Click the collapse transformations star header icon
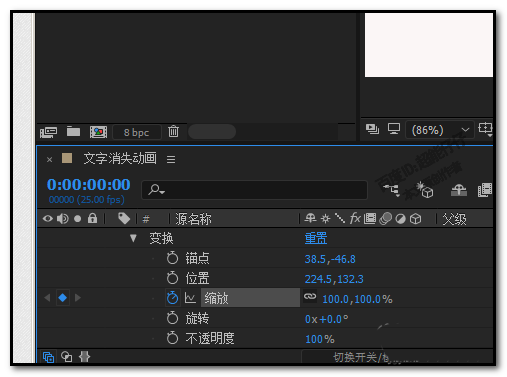The image size is (507, 377). coord(325,219)
